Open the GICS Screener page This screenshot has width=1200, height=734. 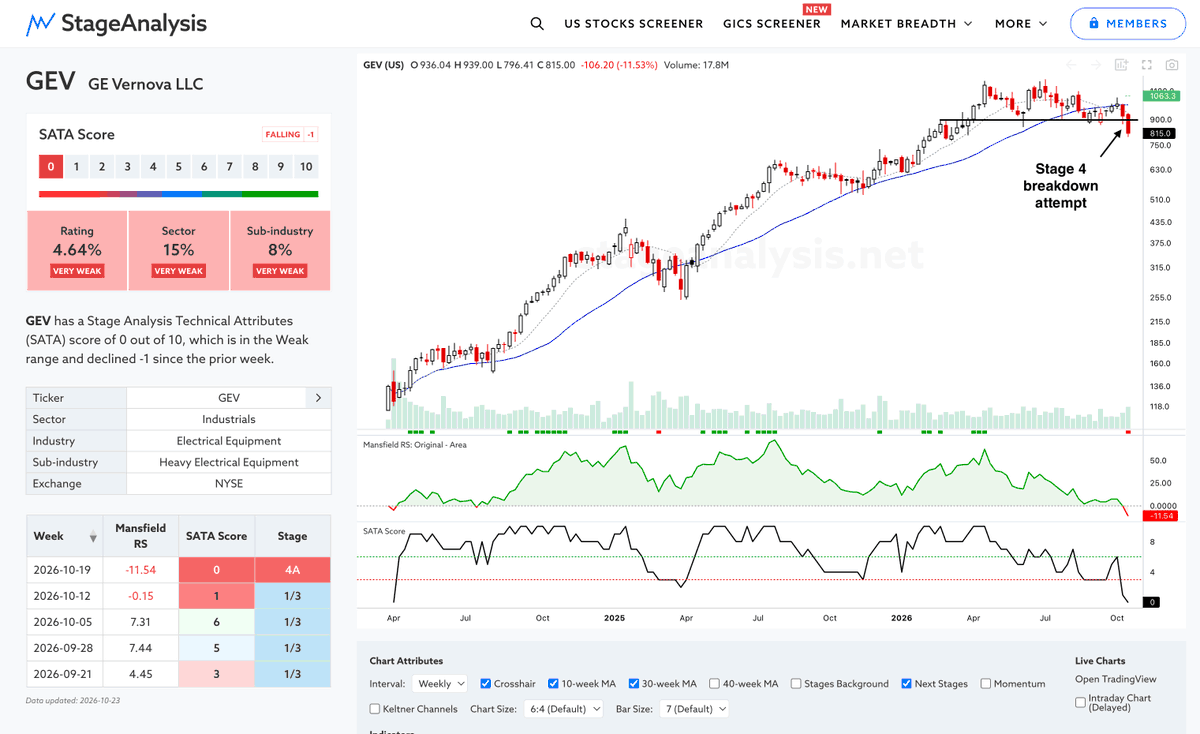click(x=771, y=23)
